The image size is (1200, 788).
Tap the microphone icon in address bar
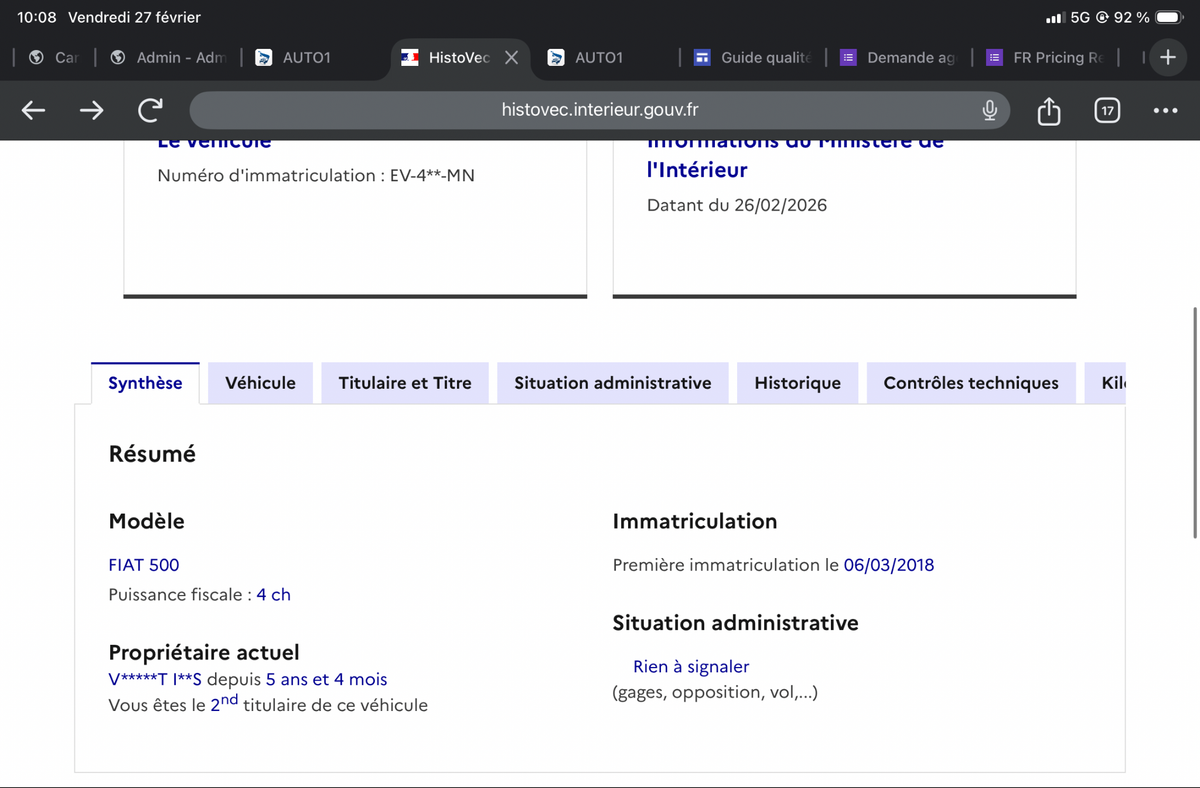point(989,110)
